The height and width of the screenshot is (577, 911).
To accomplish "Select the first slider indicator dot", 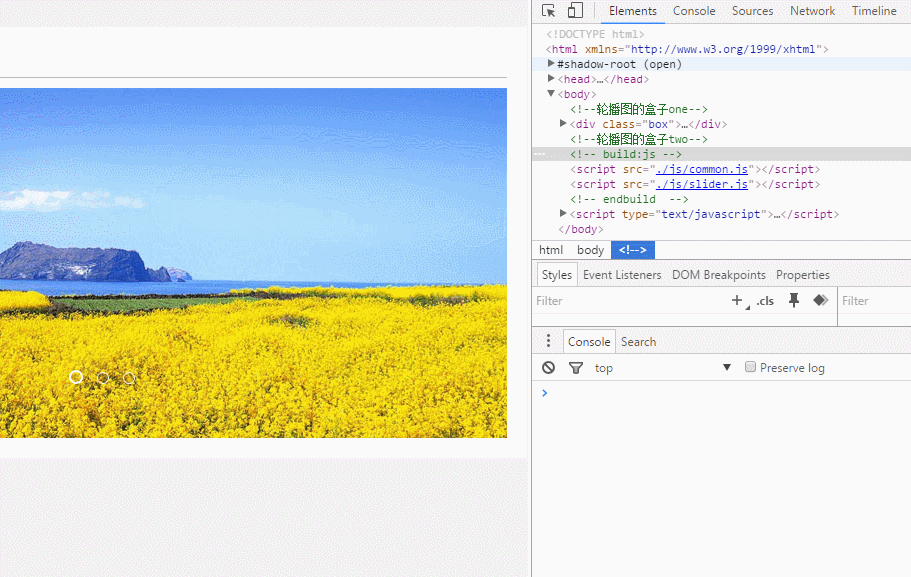I will (76, 377).
